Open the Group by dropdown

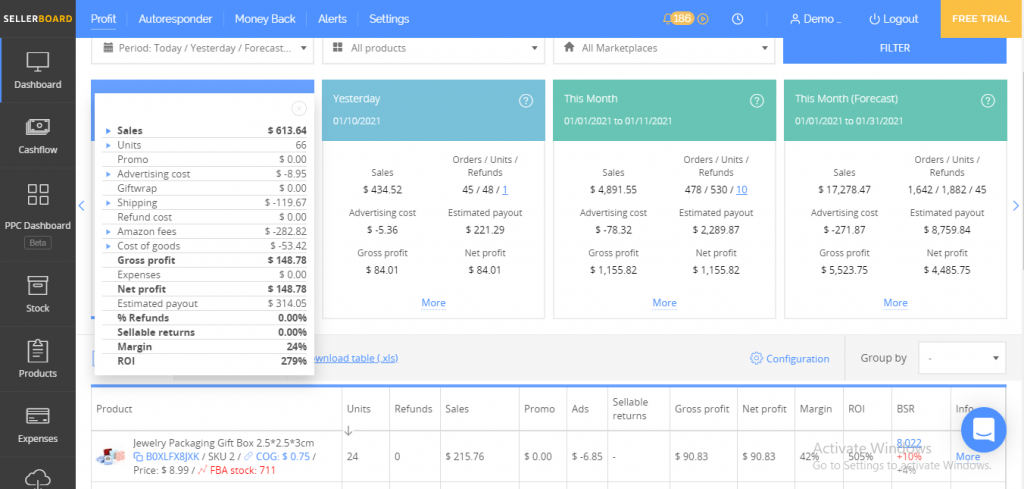tap(964, 358)
